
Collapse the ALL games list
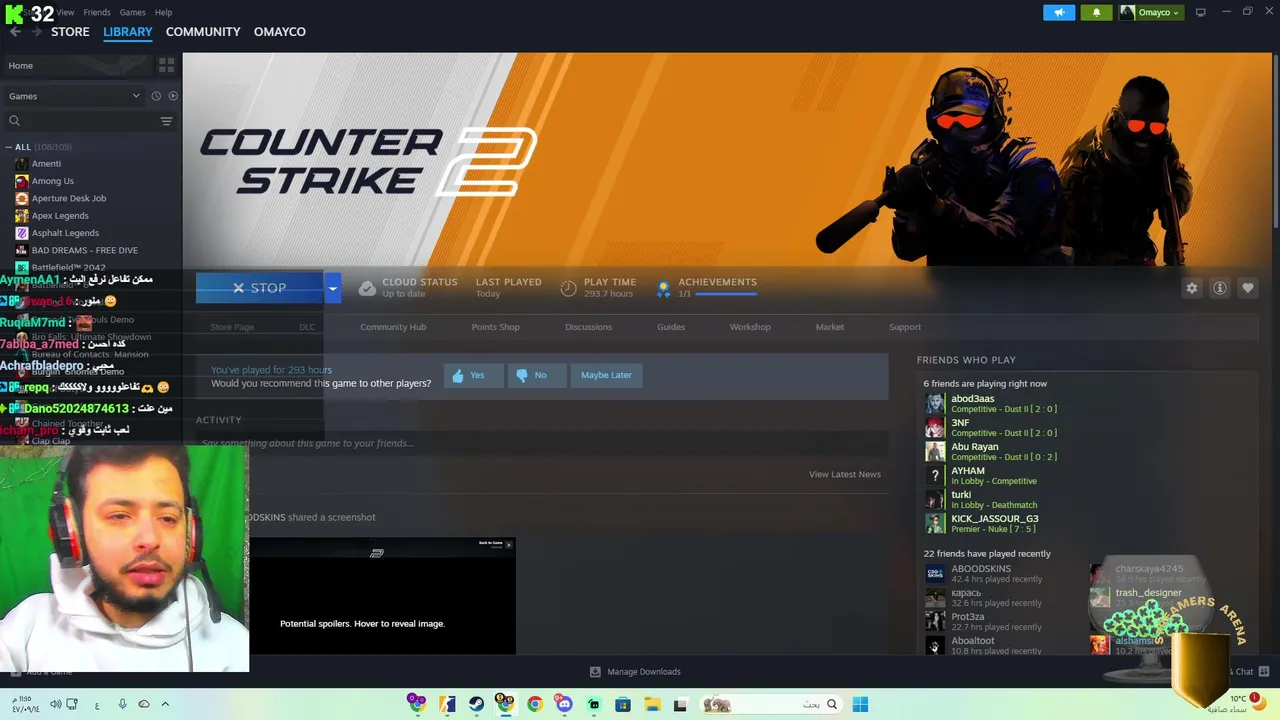[10, 147]
